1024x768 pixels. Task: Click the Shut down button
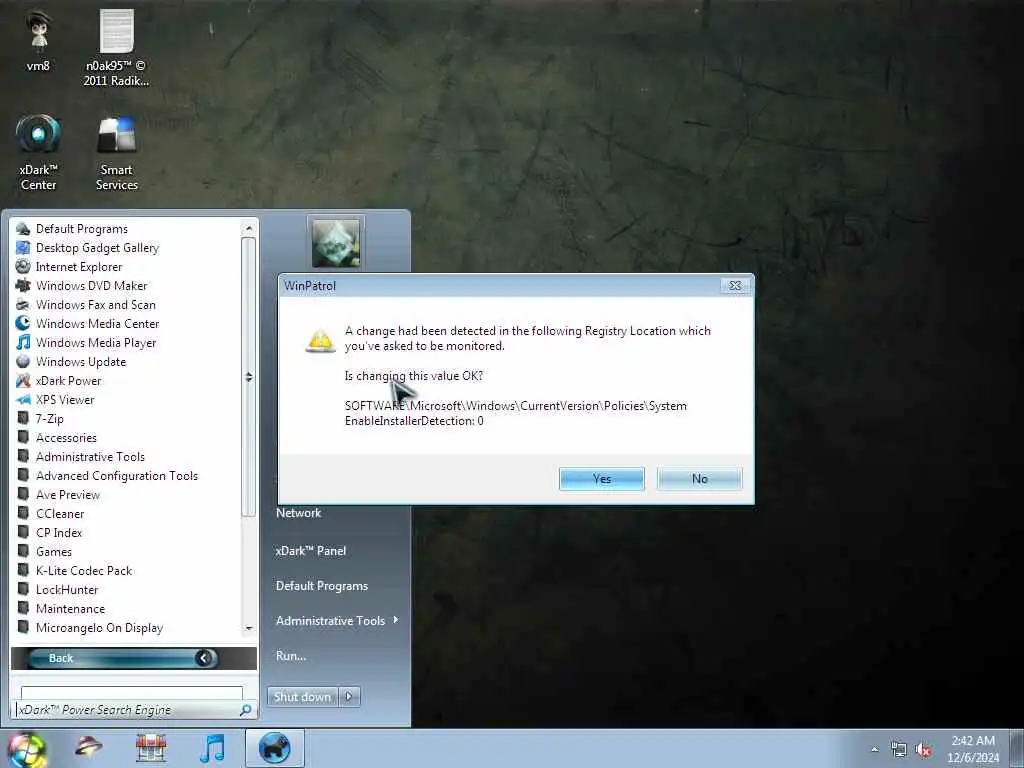[302, 697]
